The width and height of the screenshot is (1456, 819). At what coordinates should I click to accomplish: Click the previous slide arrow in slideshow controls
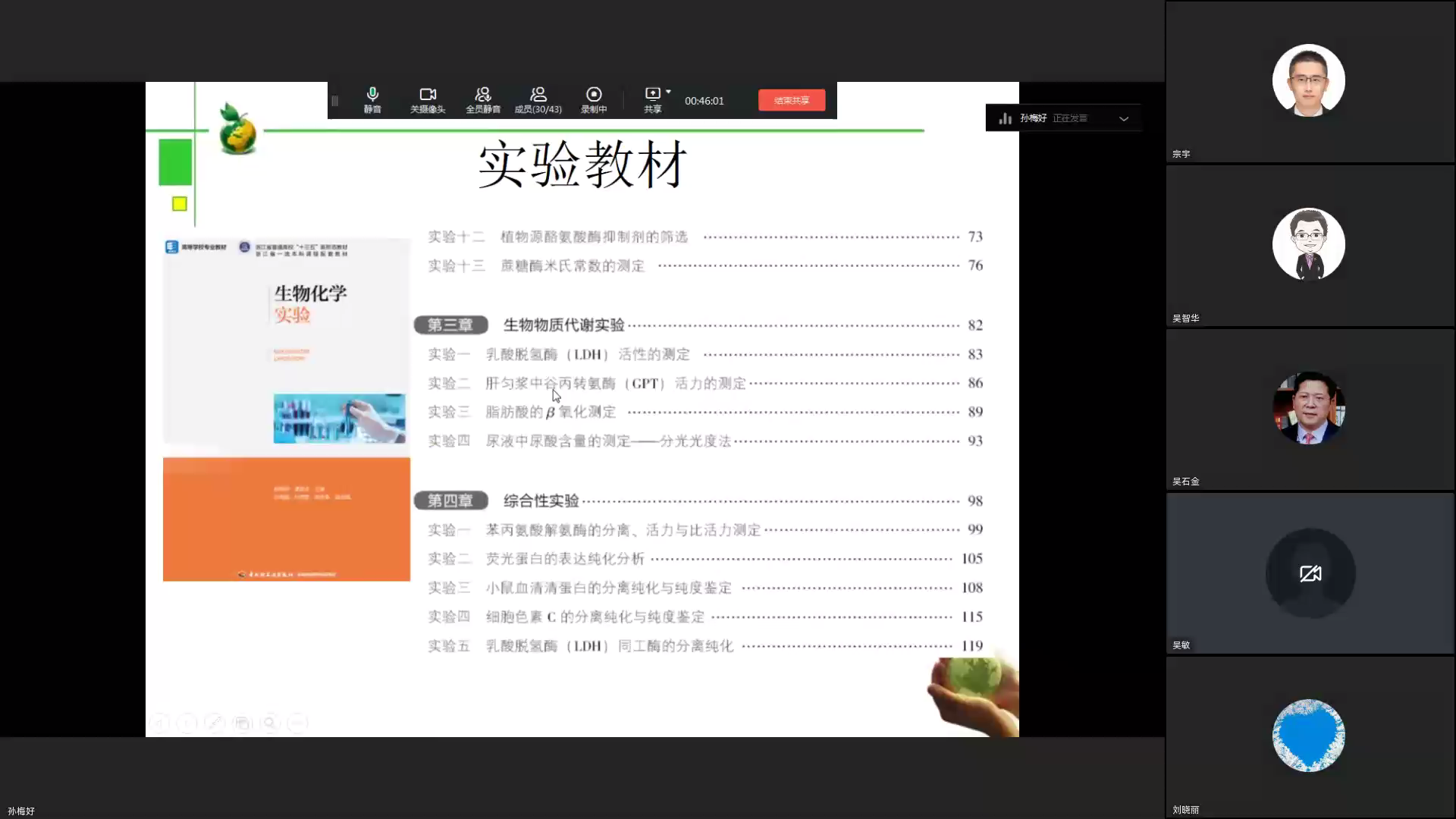click(159, 723)
